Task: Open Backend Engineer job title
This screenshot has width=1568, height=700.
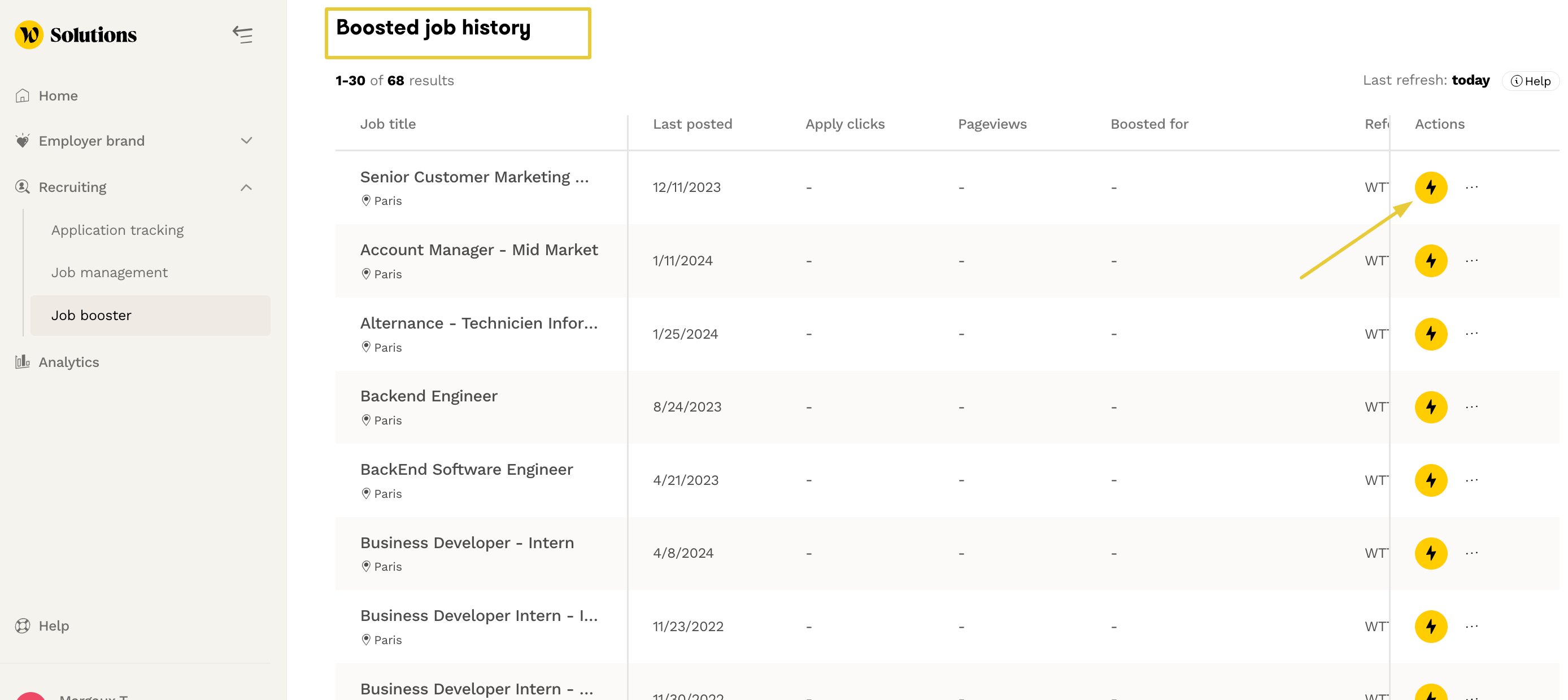Action: click(x=429, y=396)
